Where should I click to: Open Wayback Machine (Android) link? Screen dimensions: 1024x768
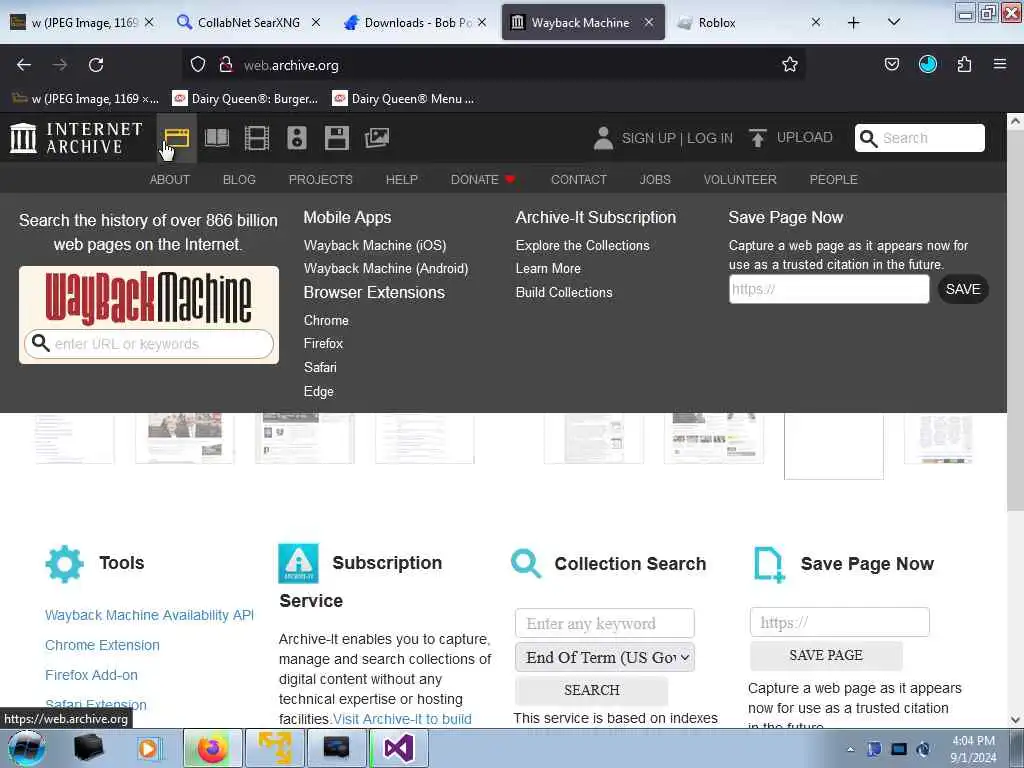point(386,268)
